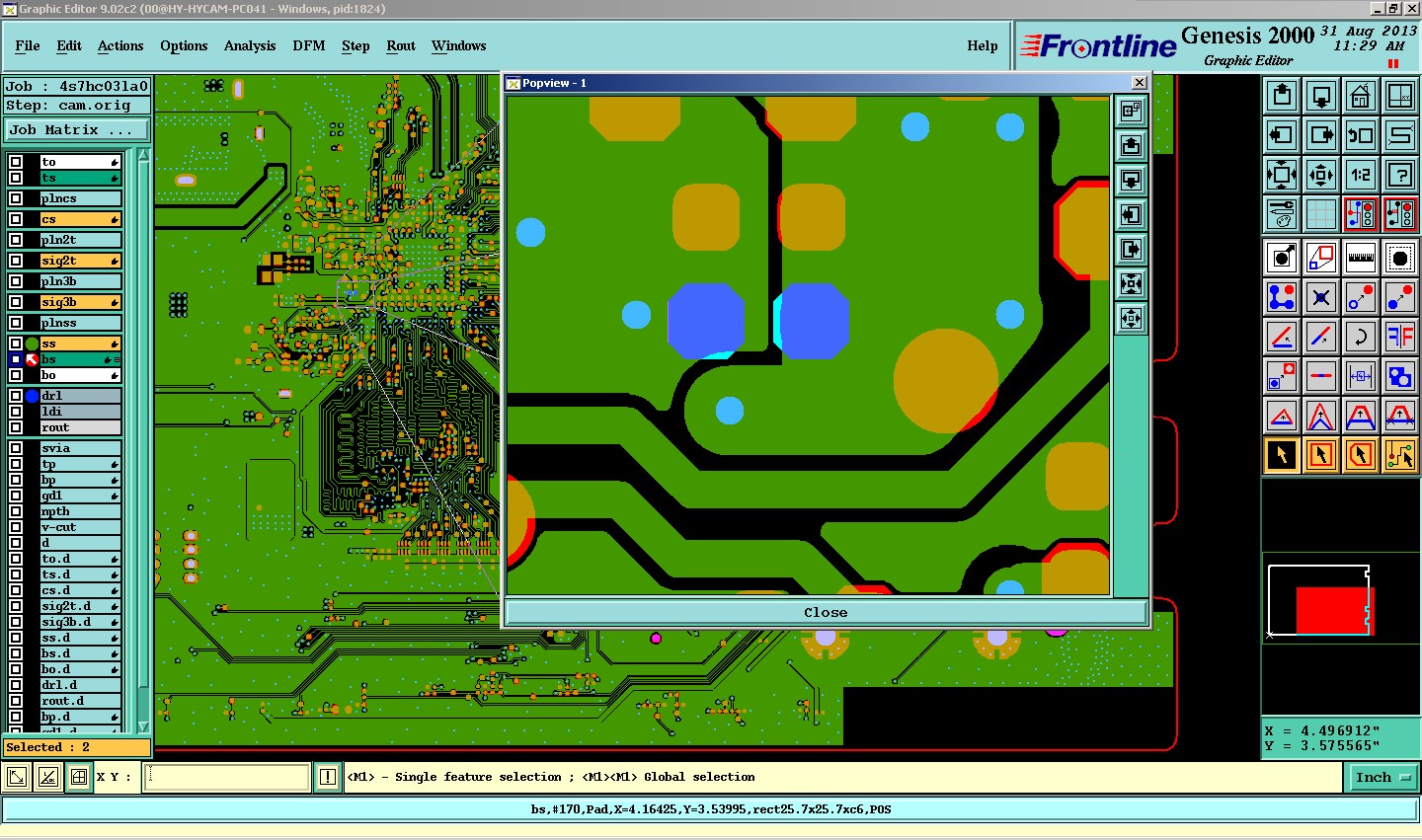Select the dashed-border octagon pad tool

coord(1400,258)
